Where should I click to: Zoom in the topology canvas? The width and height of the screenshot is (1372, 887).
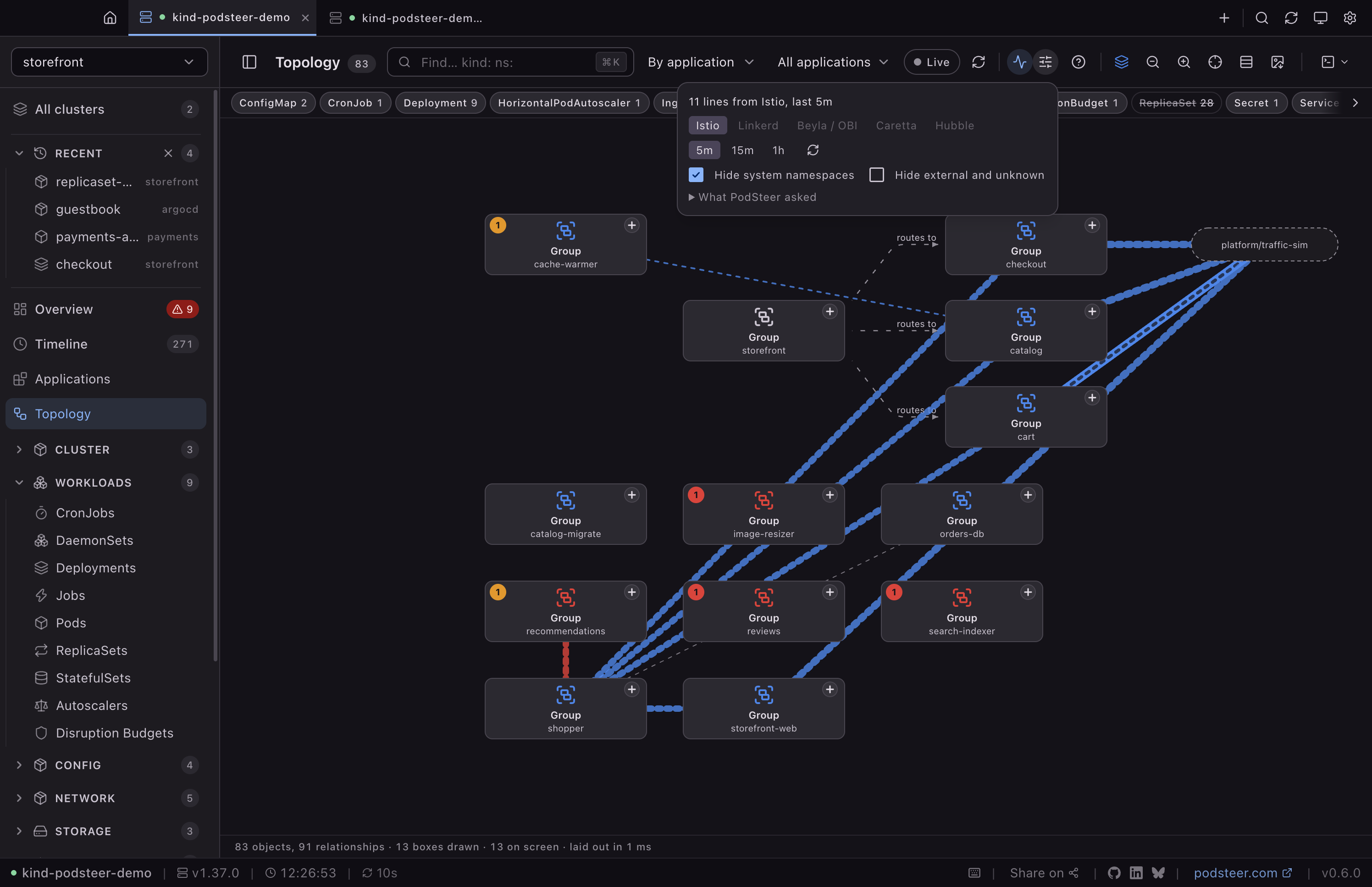click(1184, 62)
